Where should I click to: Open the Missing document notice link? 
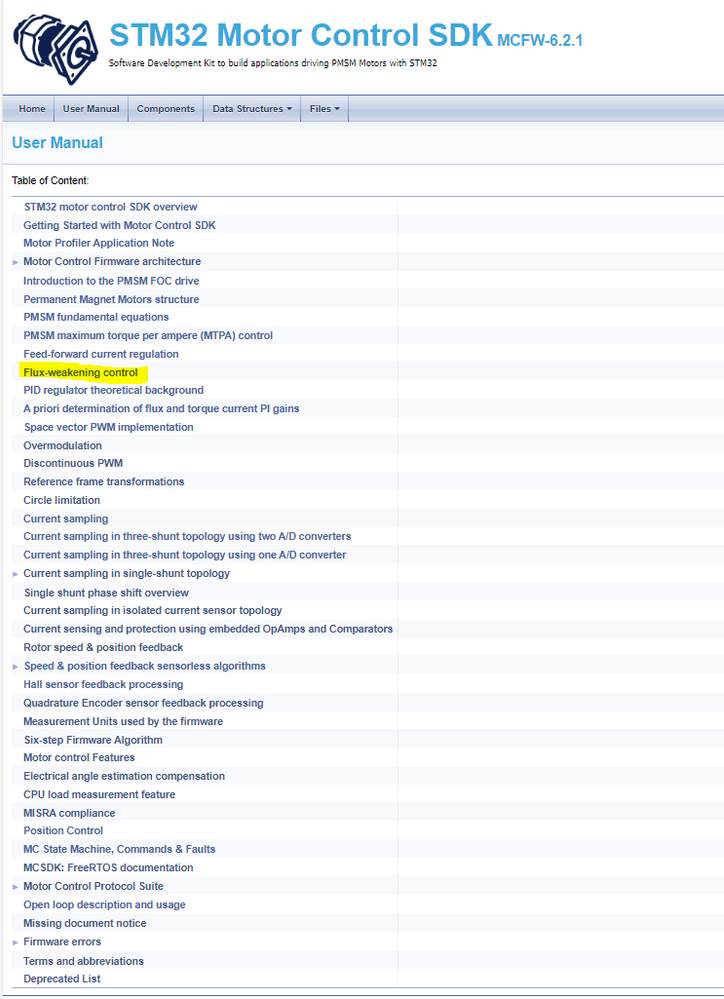(85, 923)
